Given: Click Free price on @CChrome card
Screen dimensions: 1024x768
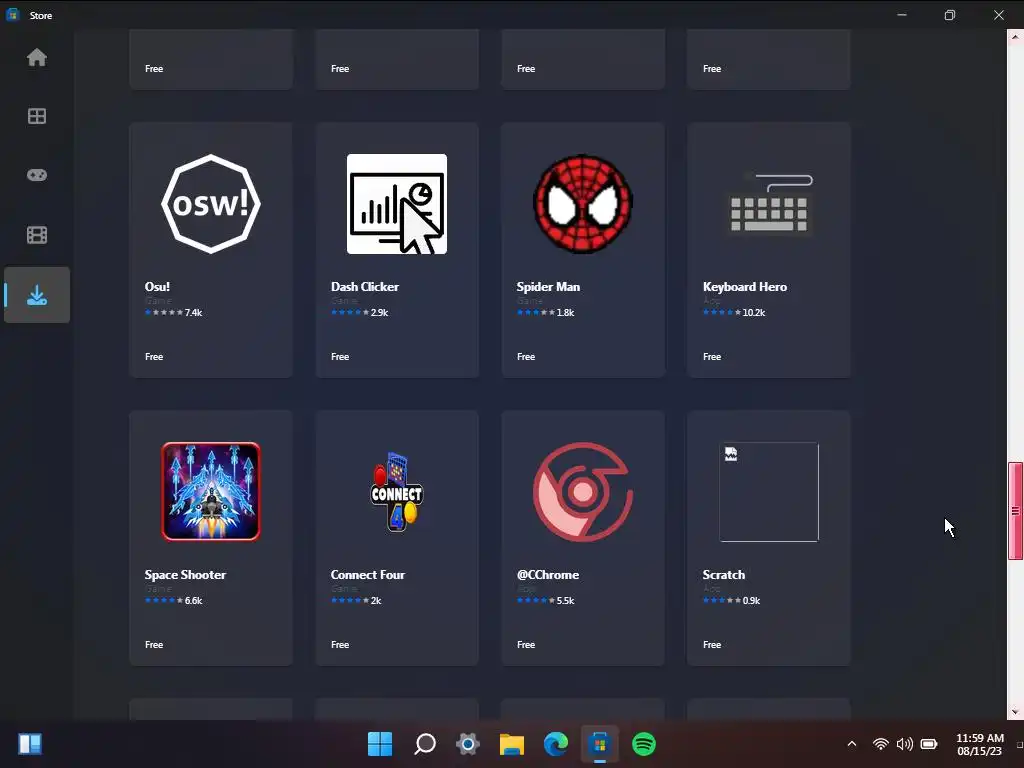Looking at the screenshot, I should tap(526, 645).
